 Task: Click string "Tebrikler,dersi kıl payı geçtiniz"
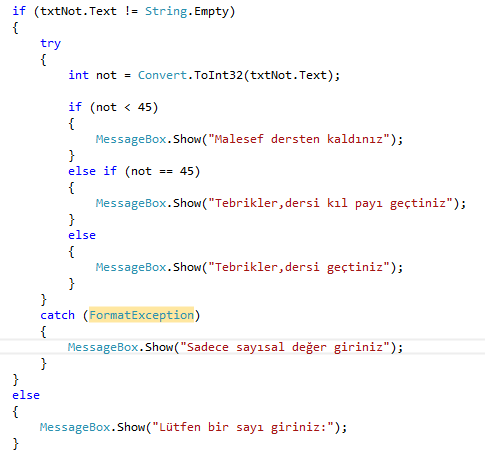(x=330, y=203)
